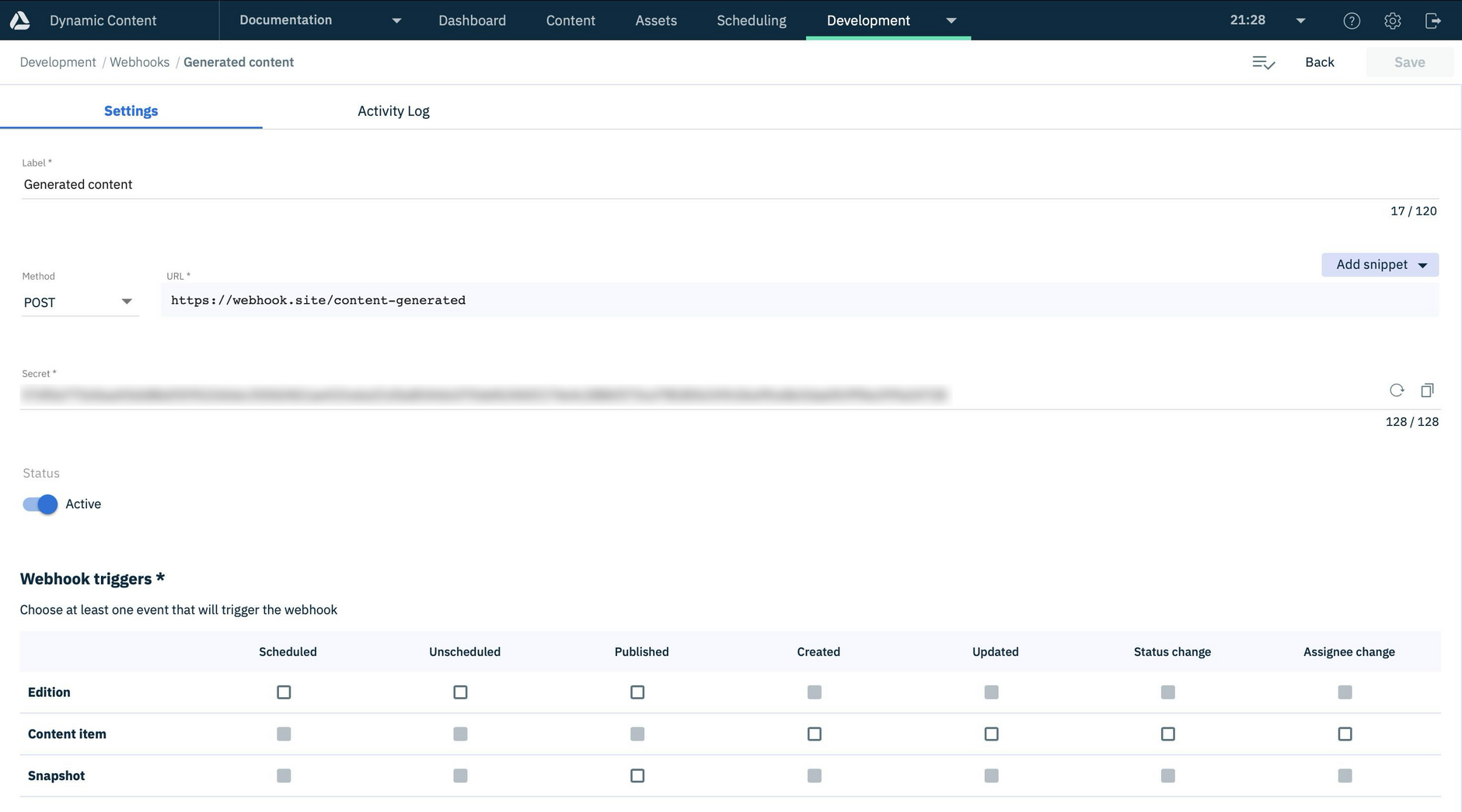Image resolution: width=1462 pixels, height=812 pixels.
Task: Click the Label input field
Action: tap(730, 184)
